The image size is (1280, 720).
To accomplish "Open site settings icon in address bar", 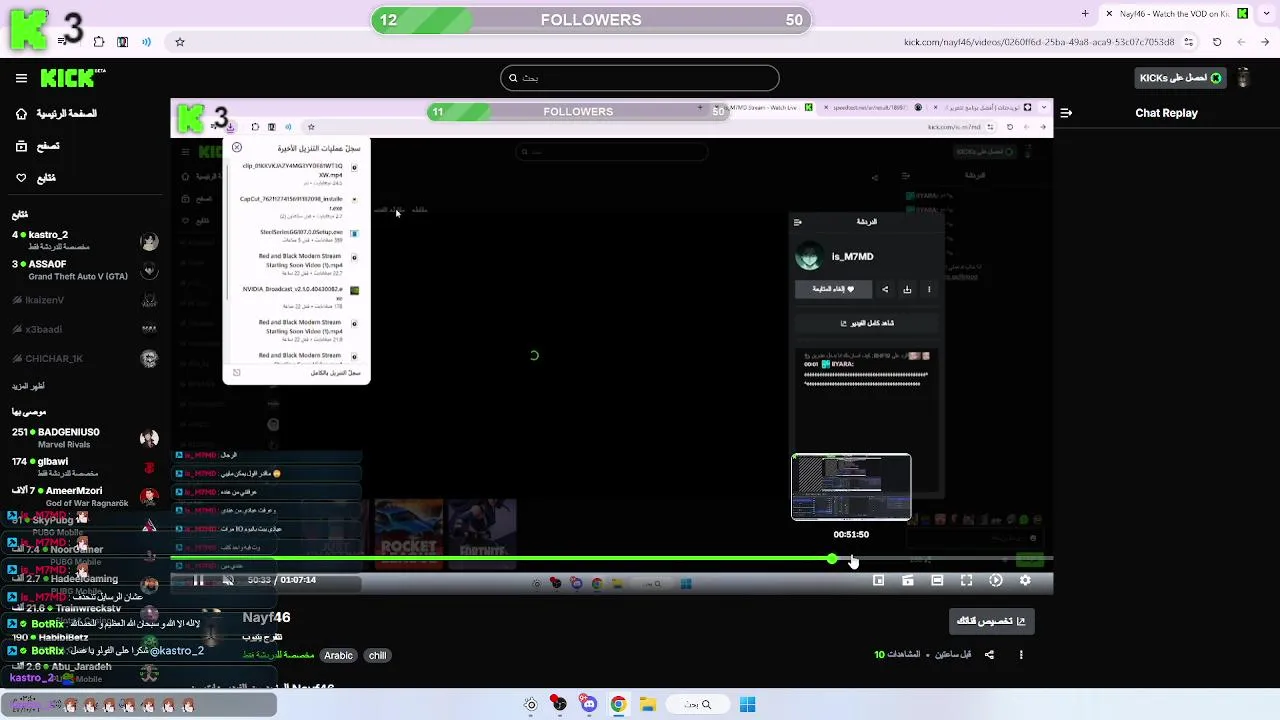I will click(x=1188, y=42).
